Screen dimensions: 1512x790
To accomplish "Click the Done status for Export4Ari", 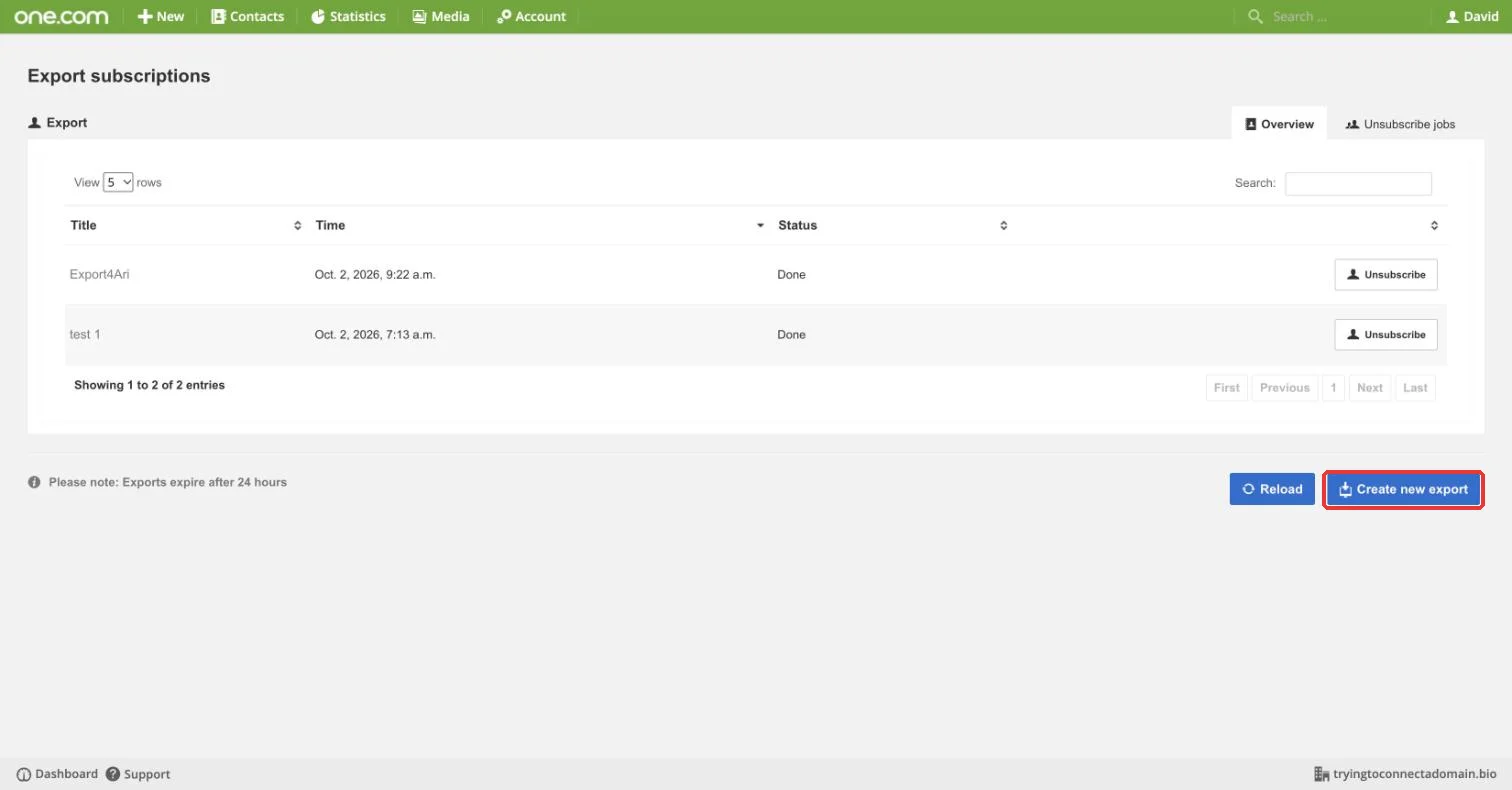I will point(791,274).
